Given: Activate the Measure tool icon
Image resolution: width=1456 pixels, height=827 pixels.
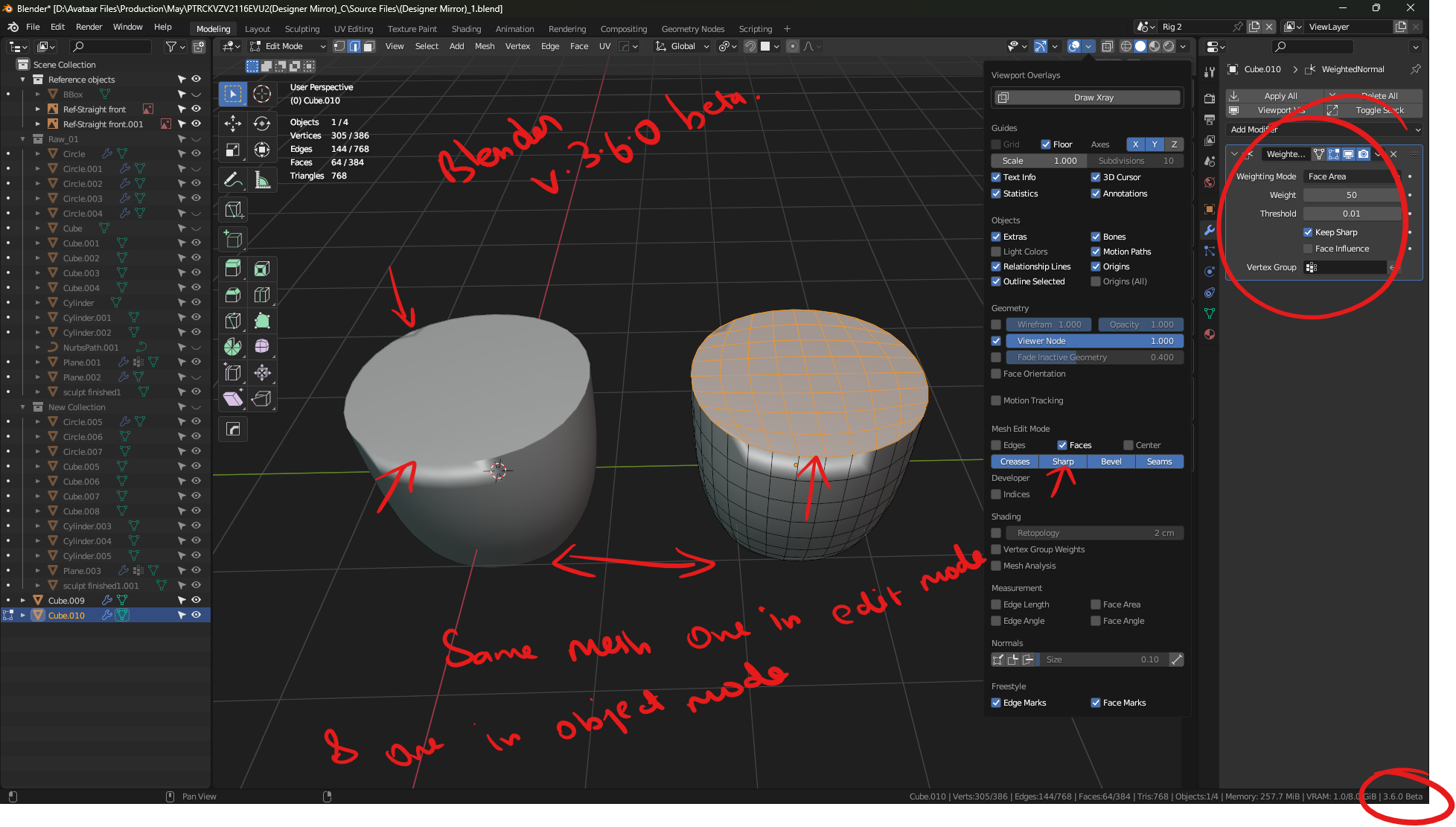Looking at the screenshot, I should tap(262, 179).
